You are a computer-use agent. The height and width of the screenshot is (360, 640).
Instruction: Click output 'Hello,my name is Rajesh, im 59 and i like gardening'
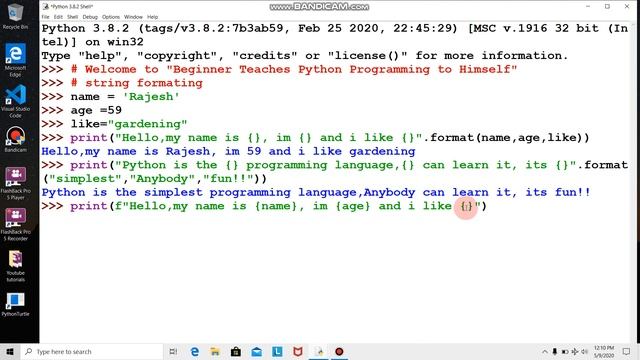coord(228,151)
